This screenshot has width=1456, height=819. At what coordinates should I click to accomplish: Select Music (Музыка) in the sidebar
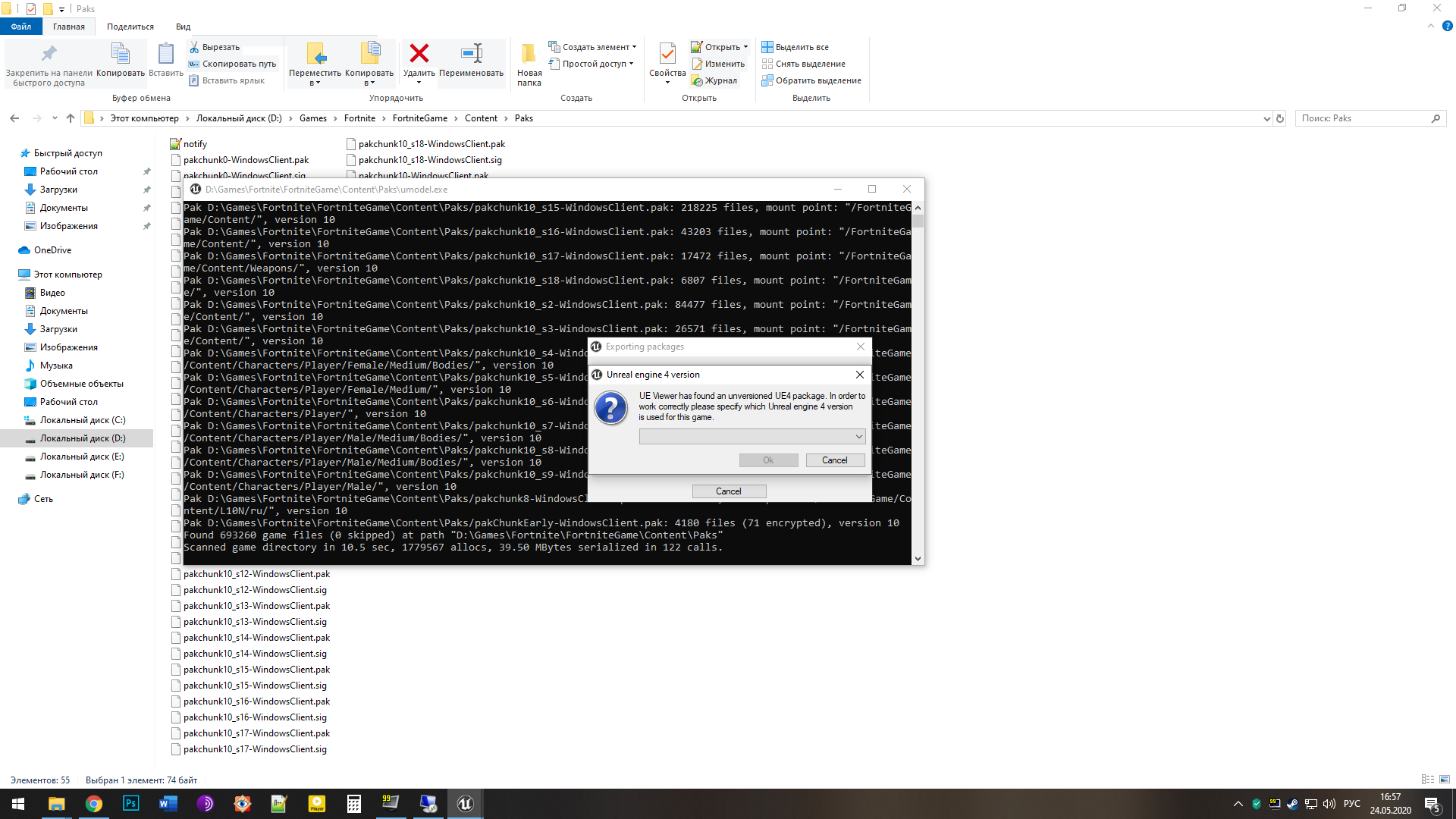point(56,366)
